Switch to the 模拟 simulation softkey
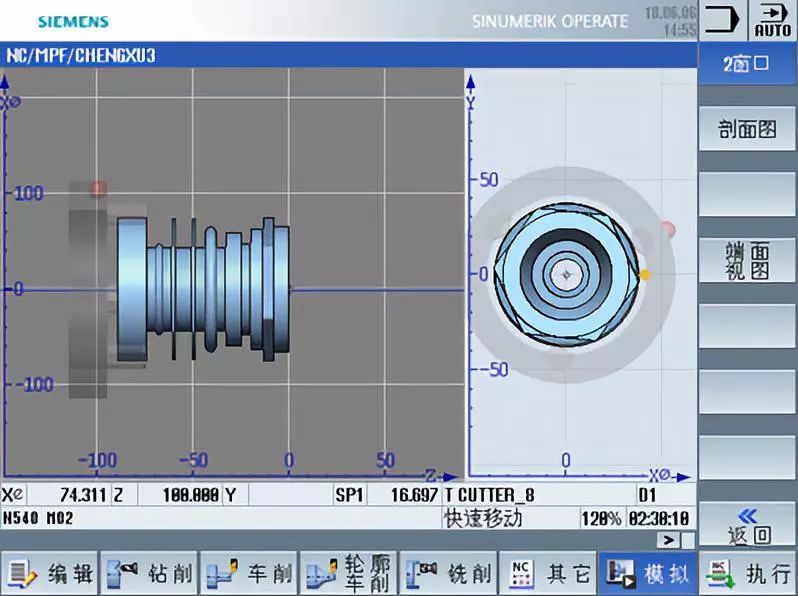 click(x=648, y=573)
